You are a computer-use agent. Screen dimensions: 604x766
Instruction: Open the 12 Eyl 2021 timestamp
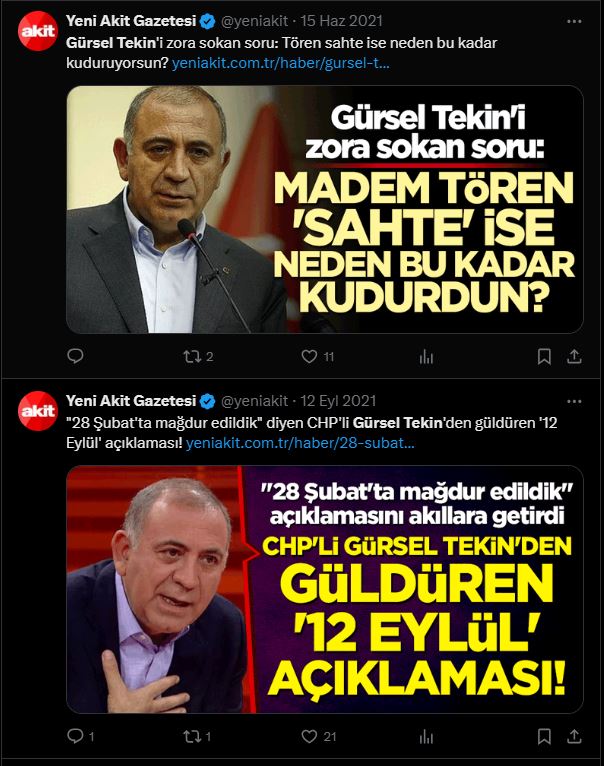pyautogui.click(x=338, y=401)
